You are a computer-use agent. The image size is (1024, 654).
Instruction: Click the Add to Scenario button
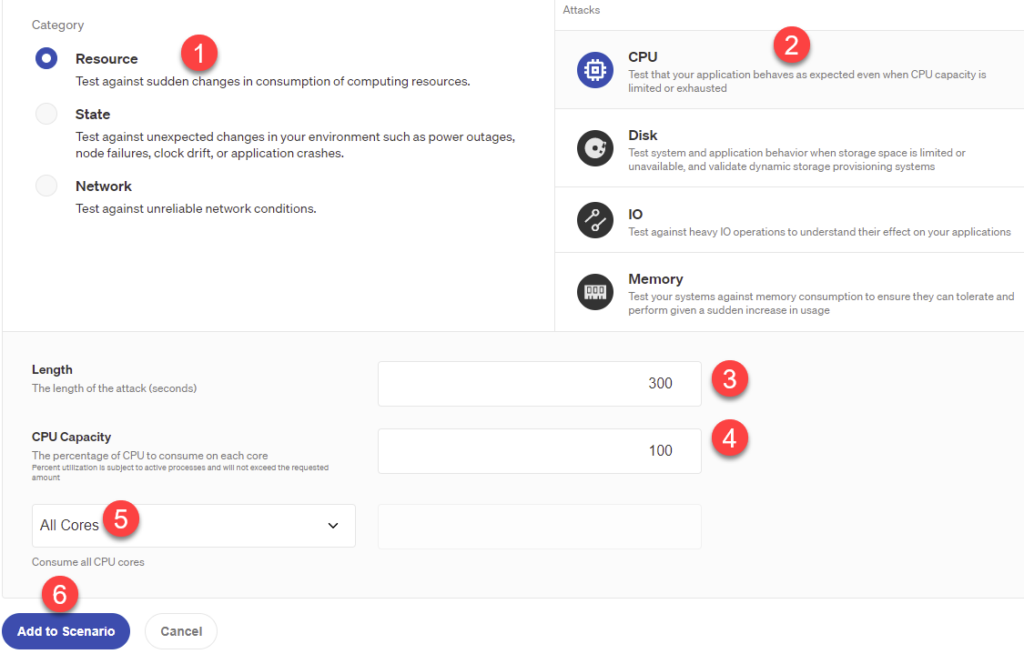coord(66,631)
